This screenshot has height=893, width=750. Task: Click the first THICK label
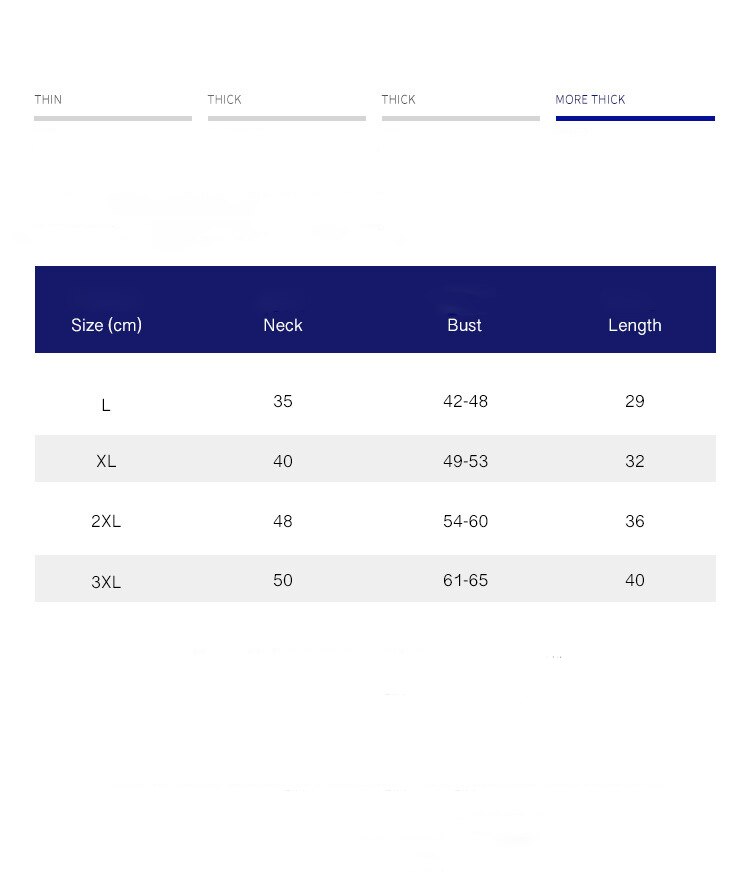point(224,100)
